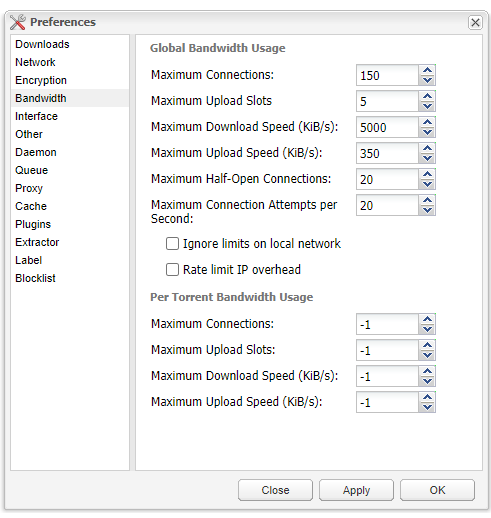This screenshot has width=491, height=518.
Task: Open the Other preferences page
Action: tap(70, 134)
